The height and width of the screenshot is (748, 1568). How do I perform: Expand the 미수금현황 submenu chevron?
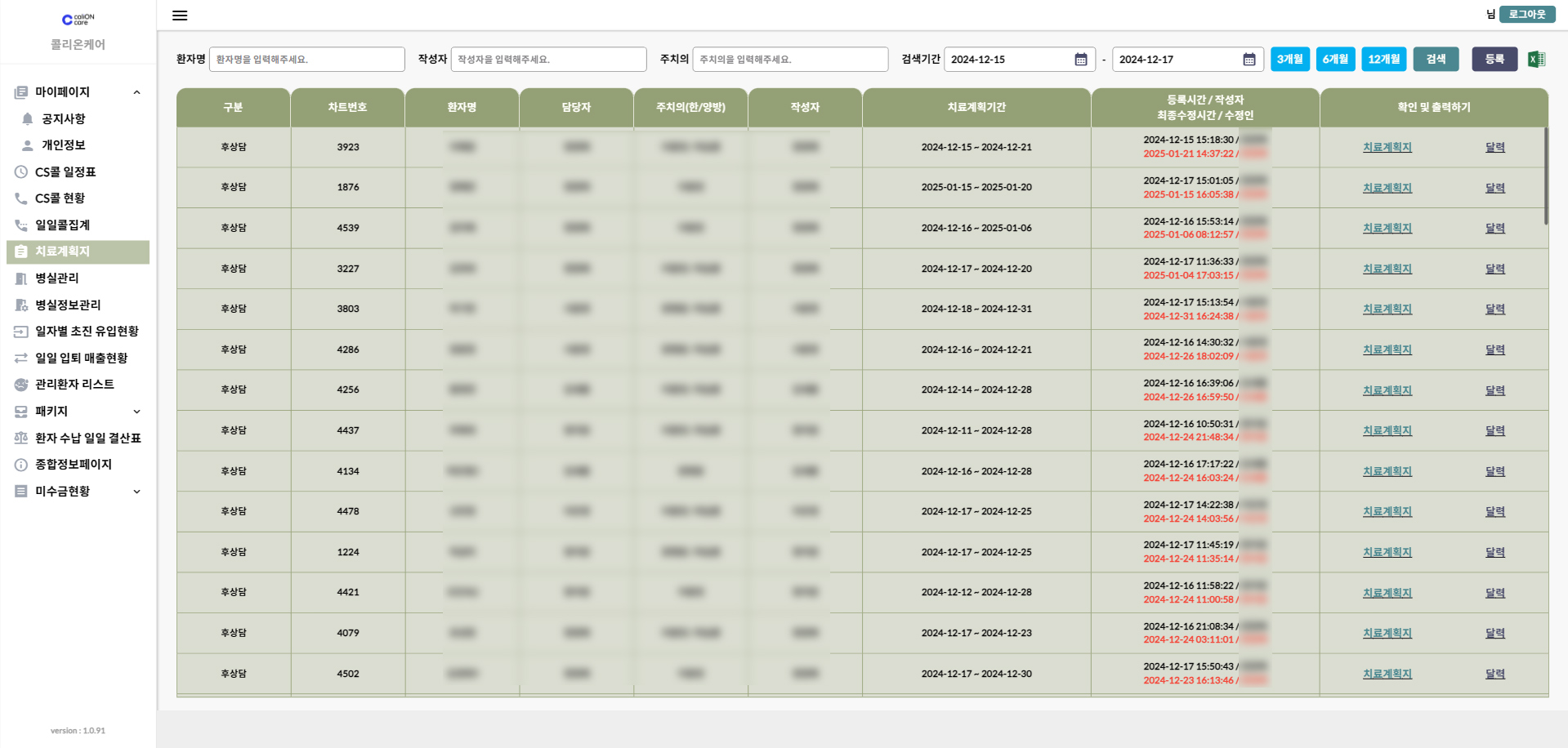coord(136,492)
